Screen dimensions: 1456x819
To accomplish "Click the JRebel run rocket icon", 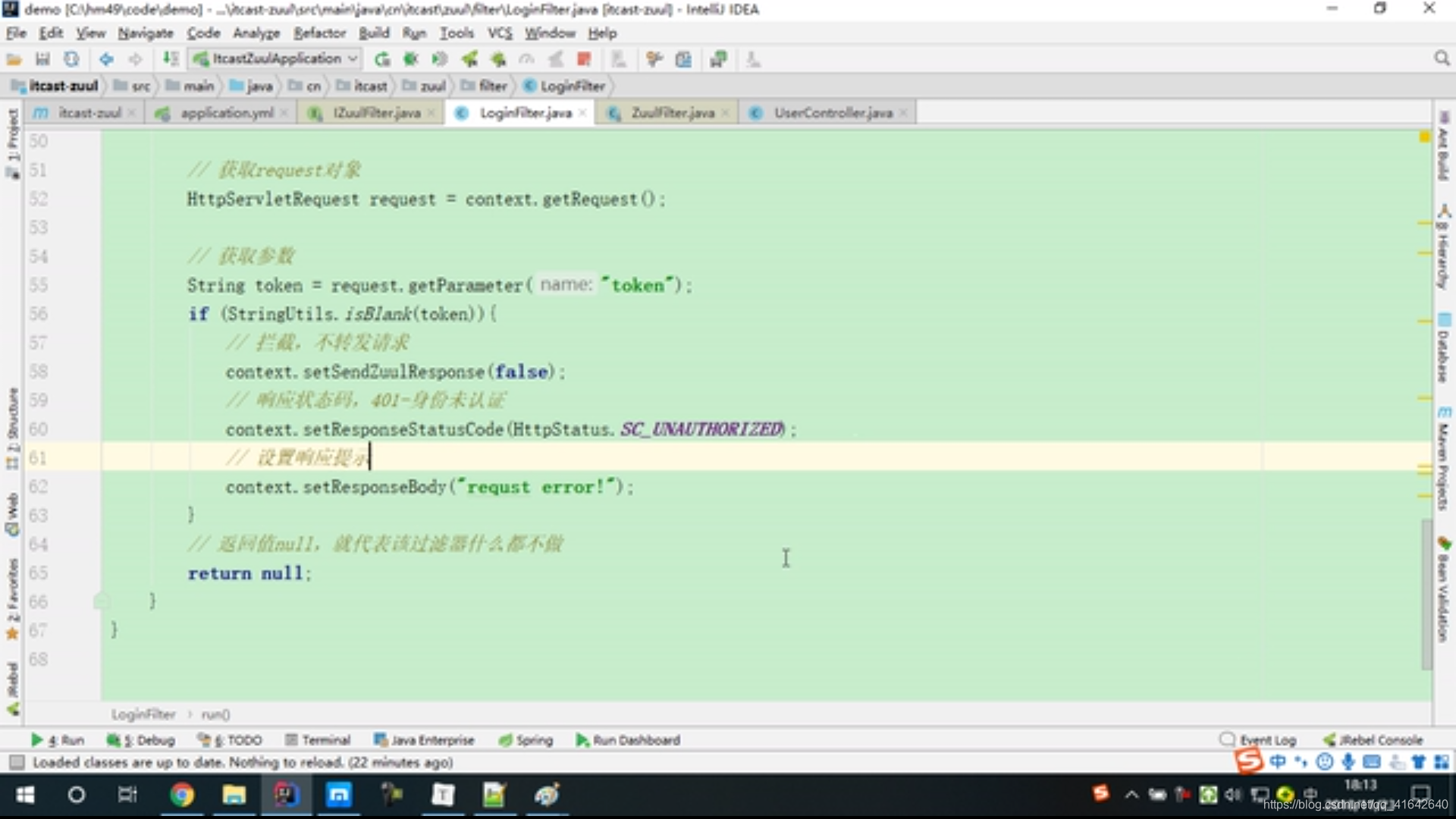I will [469, 59].
